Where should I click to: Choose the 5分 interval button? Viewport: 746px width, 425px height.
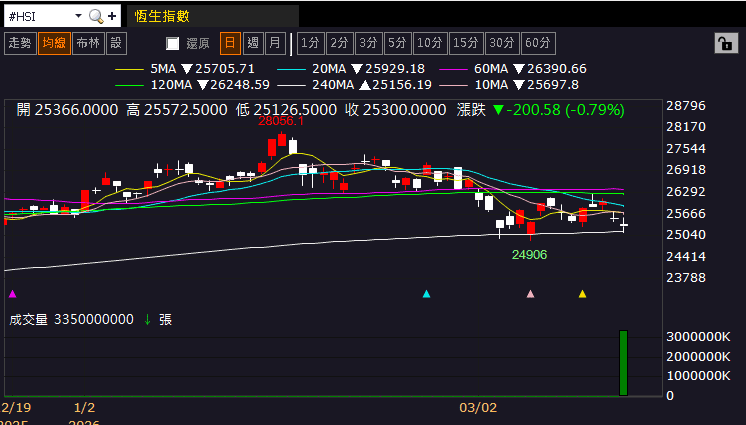pos(397,43)
